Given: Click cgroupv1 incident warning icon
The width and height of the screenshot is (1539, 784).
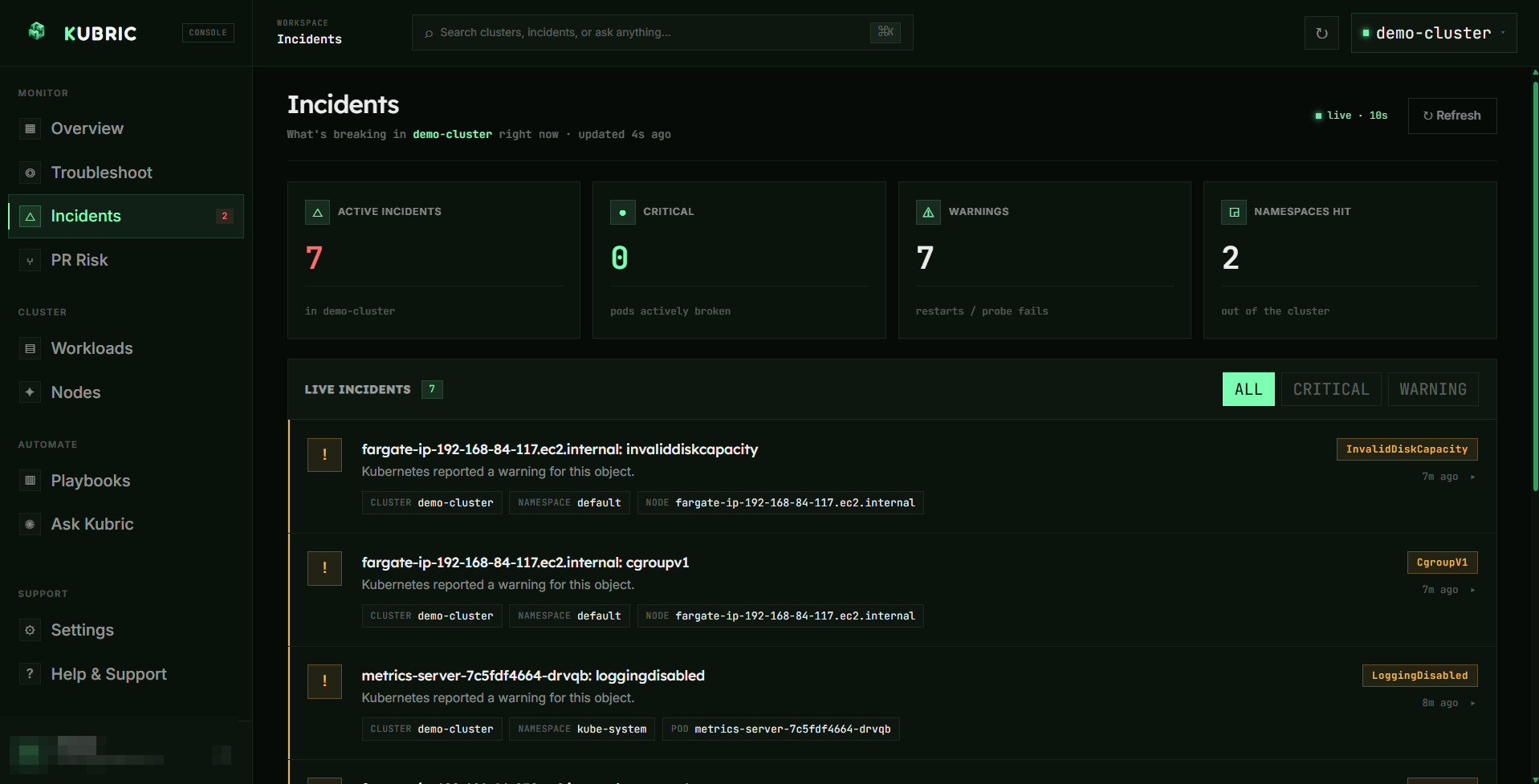Looking at the screenshot, I should tap(324, 568).
